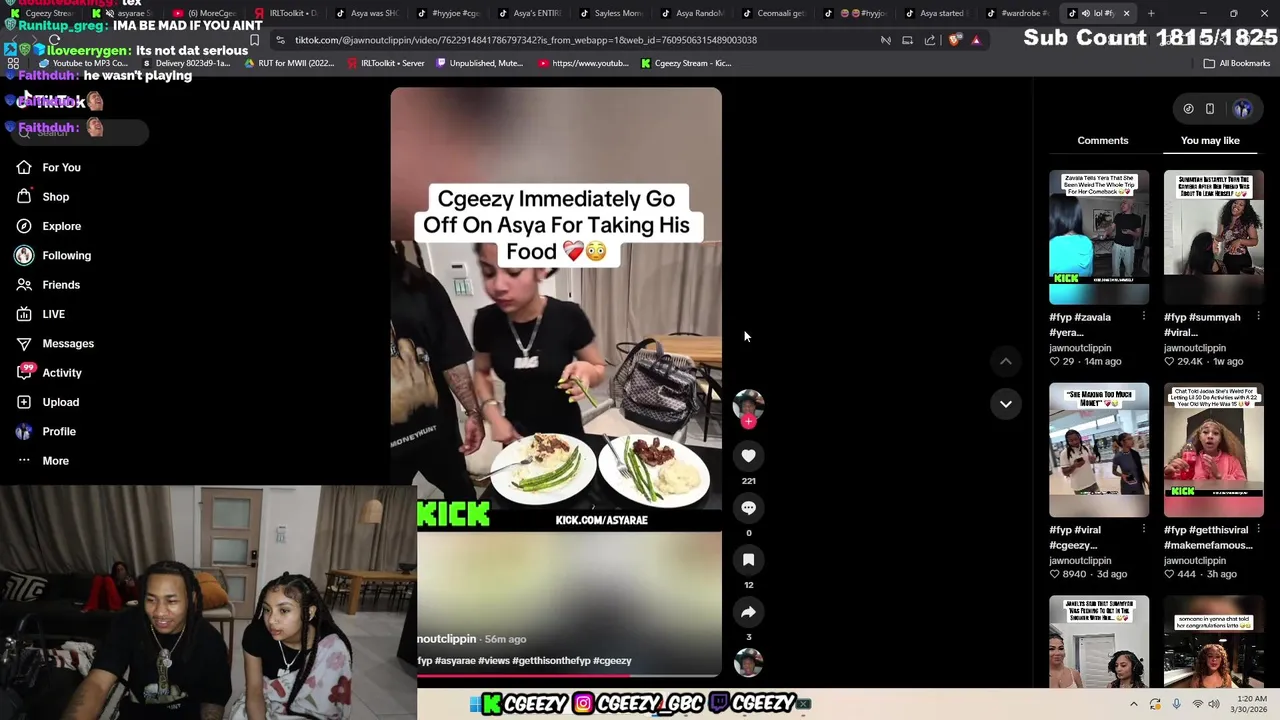This screenshot has width=1280, height=720.
Task: Open options for the #getthisviral video
Action: point(1258,529)
